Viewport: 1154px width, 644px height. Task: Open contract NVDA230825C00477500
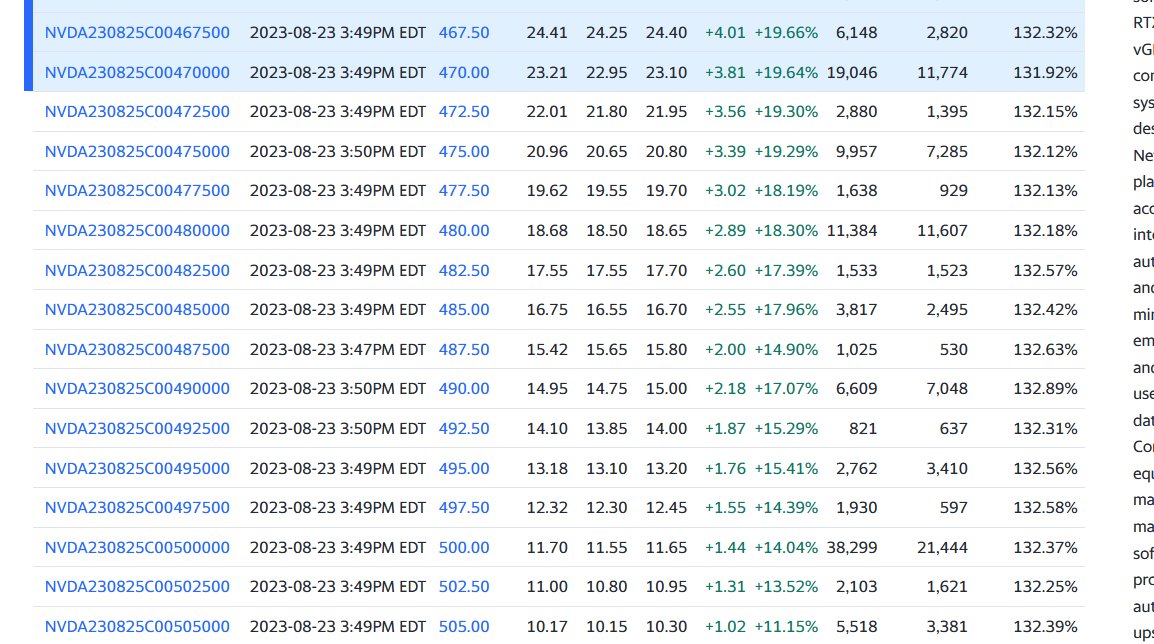pyautogui.click(x=137, y=191)
